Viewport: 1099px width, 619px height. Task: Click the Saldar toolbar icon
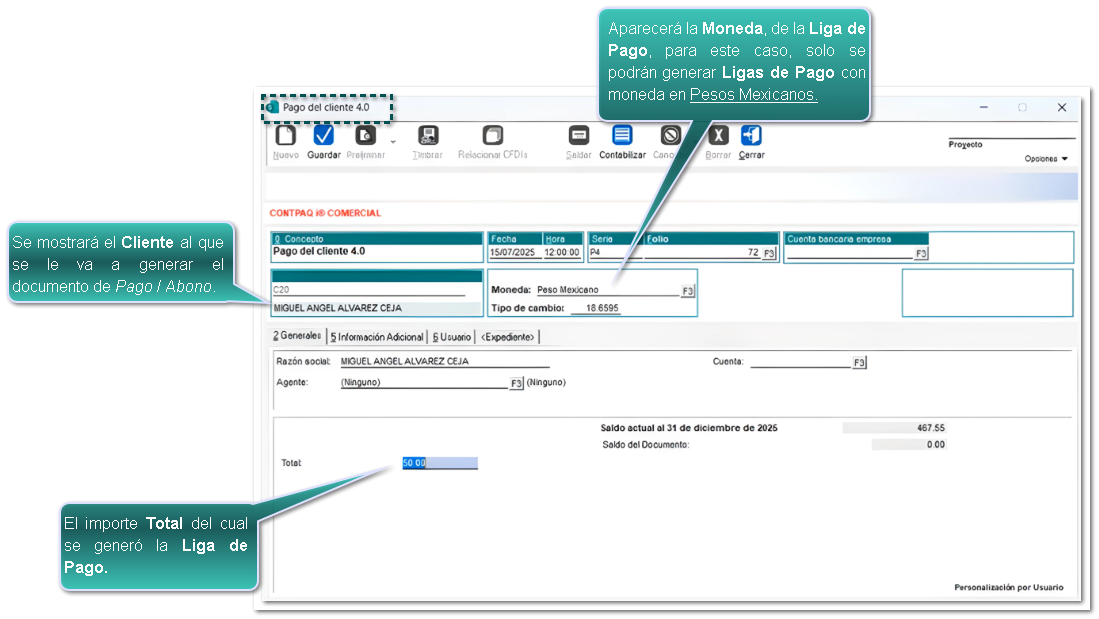tap(578, 135)
